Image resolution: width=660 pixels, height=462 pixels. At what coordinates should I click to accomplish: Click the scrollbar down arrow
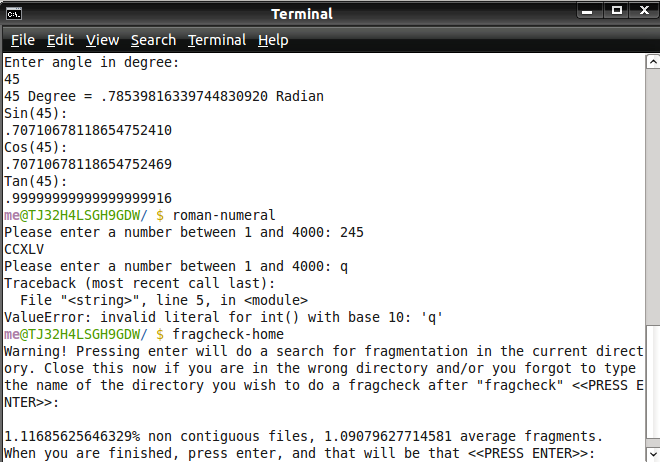[x=653, y=454]
